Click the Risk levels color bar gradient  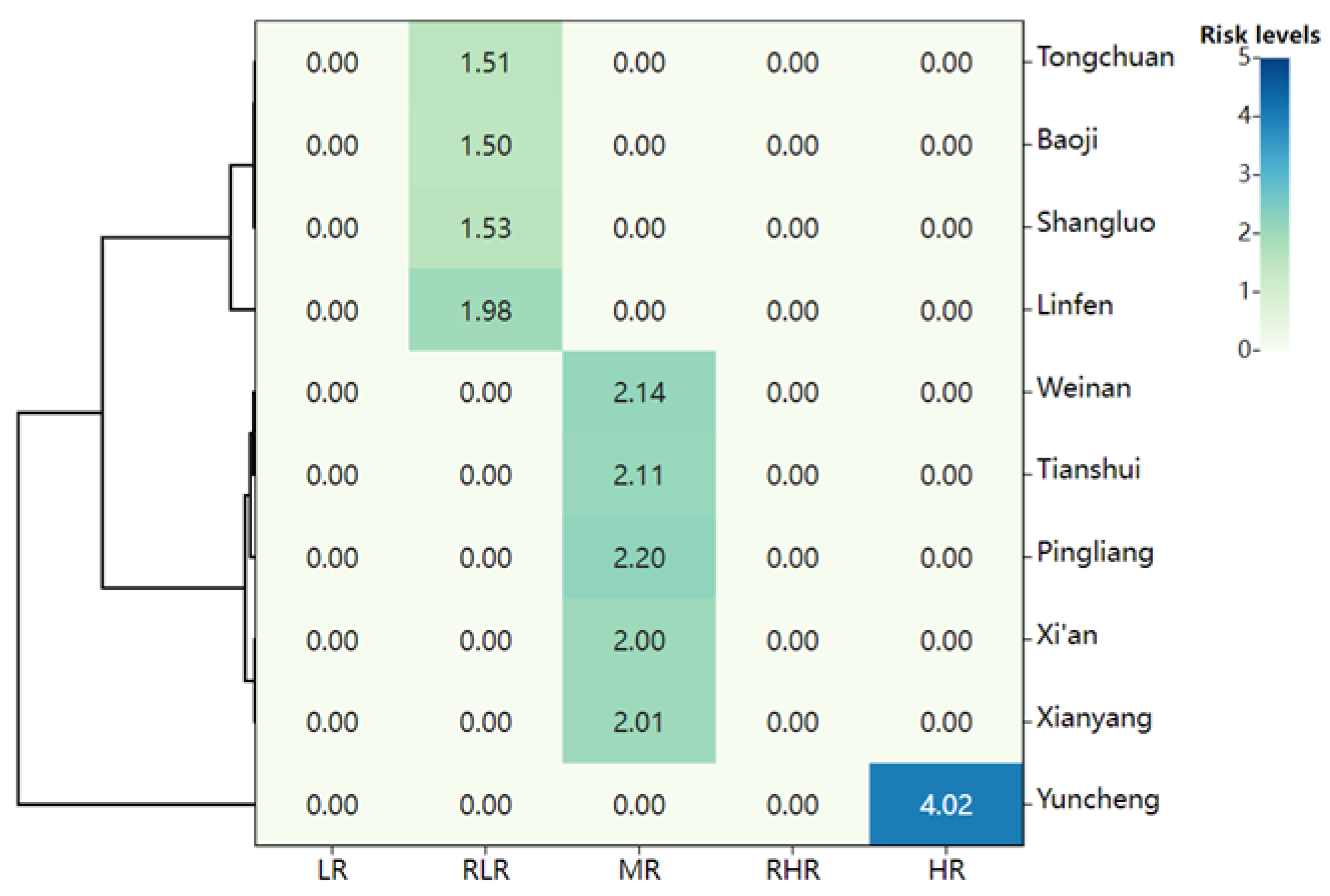[1274, 203]
